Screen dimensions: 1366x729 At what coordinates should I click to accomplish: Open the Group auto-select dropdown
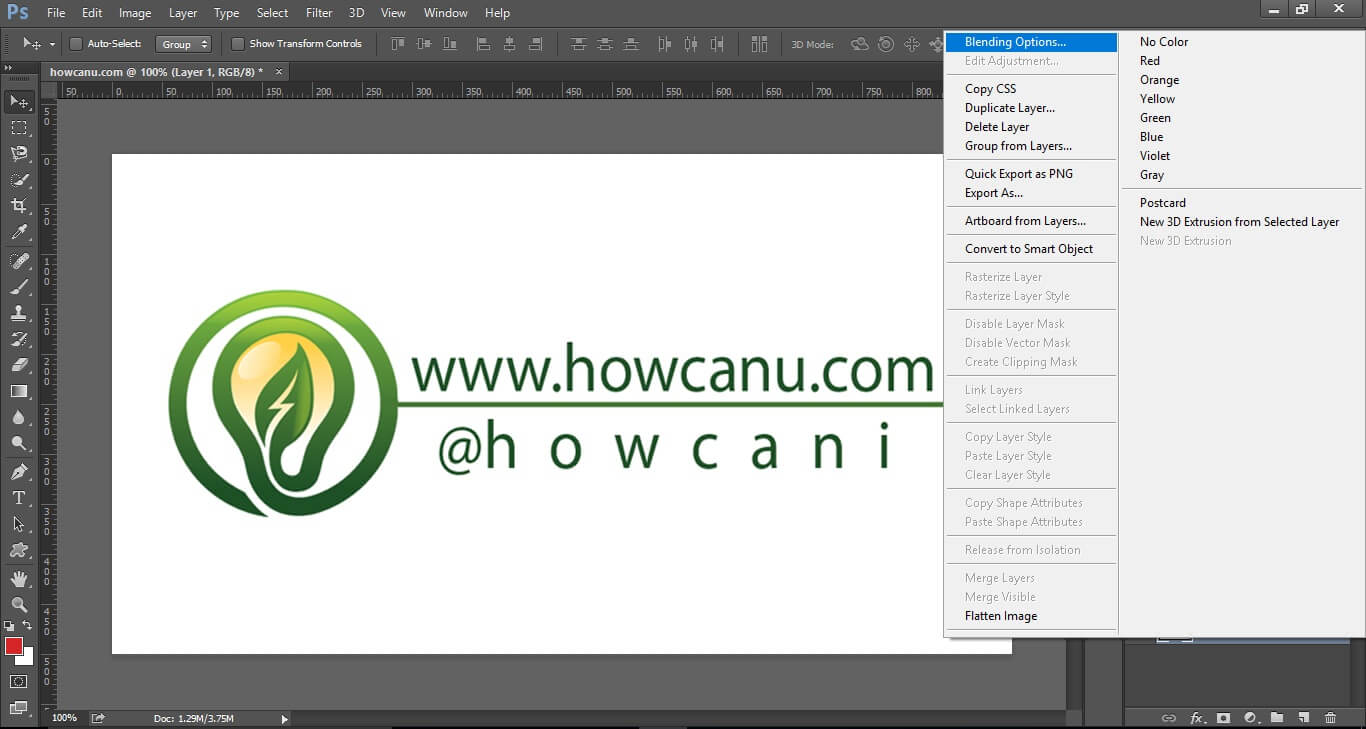pyautogui.click(x=183, y=44)
